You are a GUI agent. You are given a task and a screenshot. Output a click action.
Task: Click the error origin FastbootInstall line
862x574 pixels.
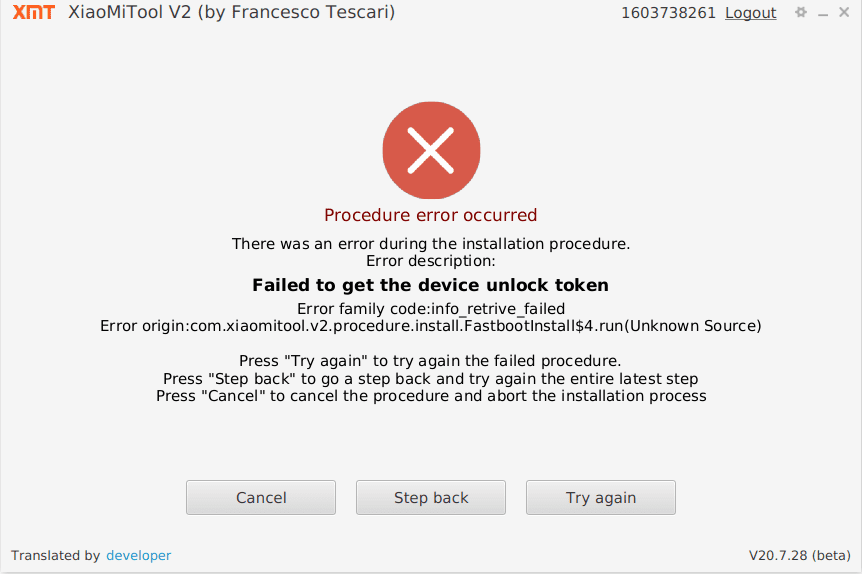431,326
